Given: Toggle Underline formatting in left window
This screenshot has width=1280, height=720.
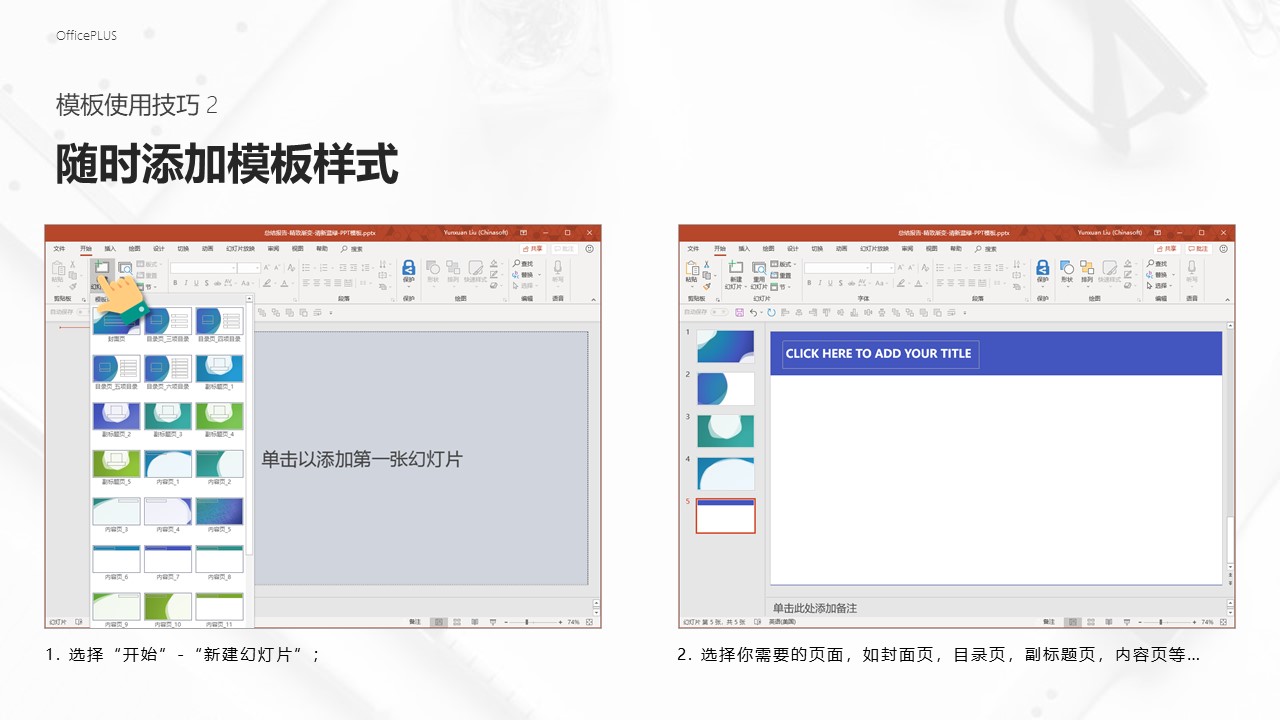Looking at the screenshot, I should pos(196,283).
